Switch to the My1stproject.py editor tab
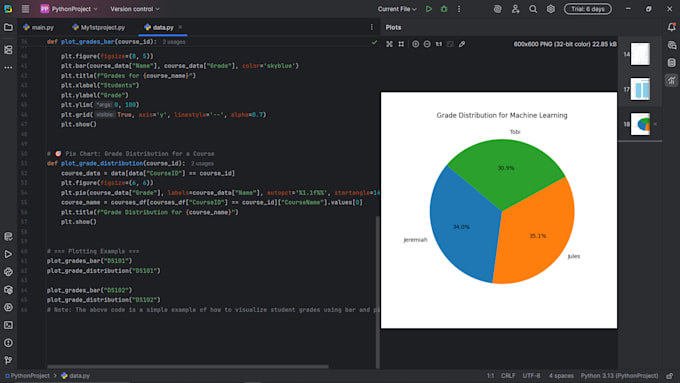 (x=99, y=27)
